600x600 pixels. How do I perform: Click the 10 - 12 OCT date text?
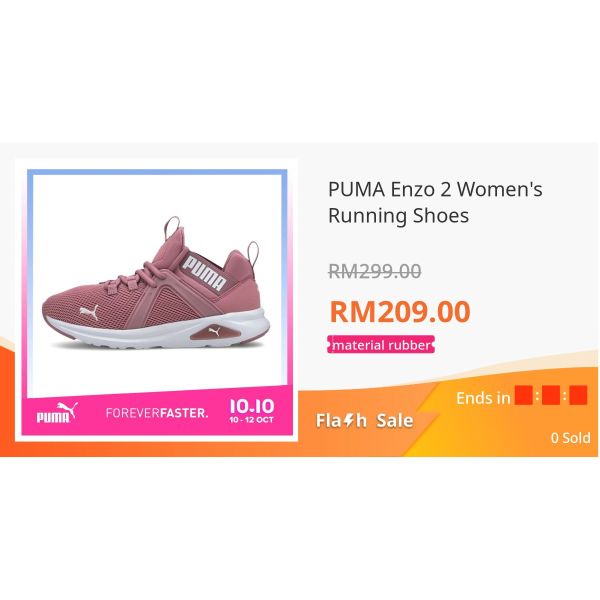[251, 419]
